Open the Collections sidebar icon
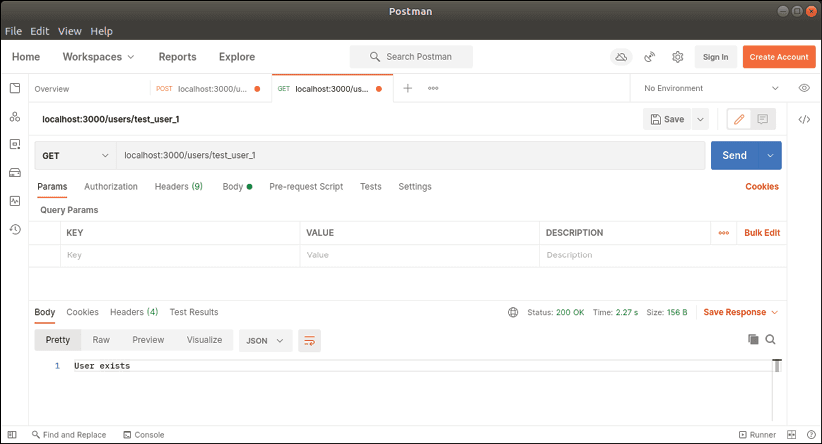This screenshot has width=822, height=444. click(x=15, y=88)
